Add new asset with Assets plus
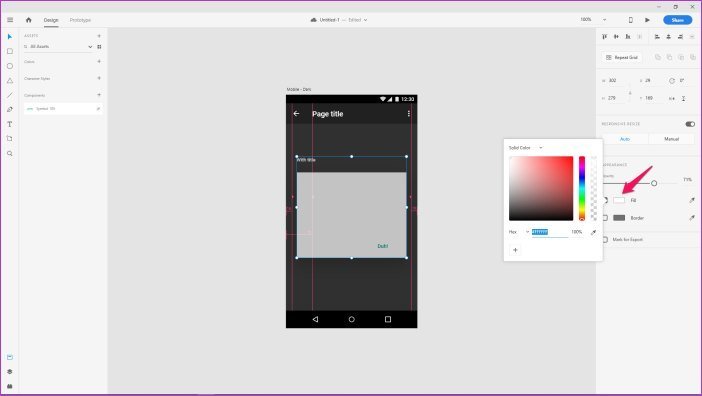The height and width of the screenshot is (396, 702). click(x=99, y=36)
